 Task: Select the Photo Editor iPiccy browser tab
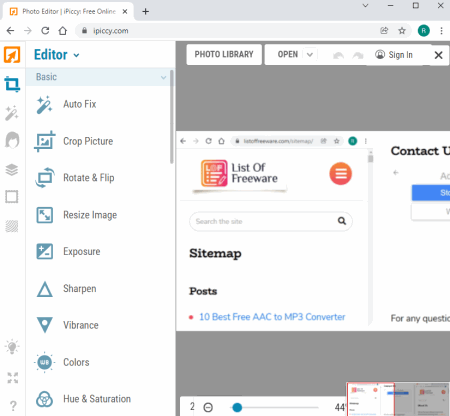pos(68,12)
